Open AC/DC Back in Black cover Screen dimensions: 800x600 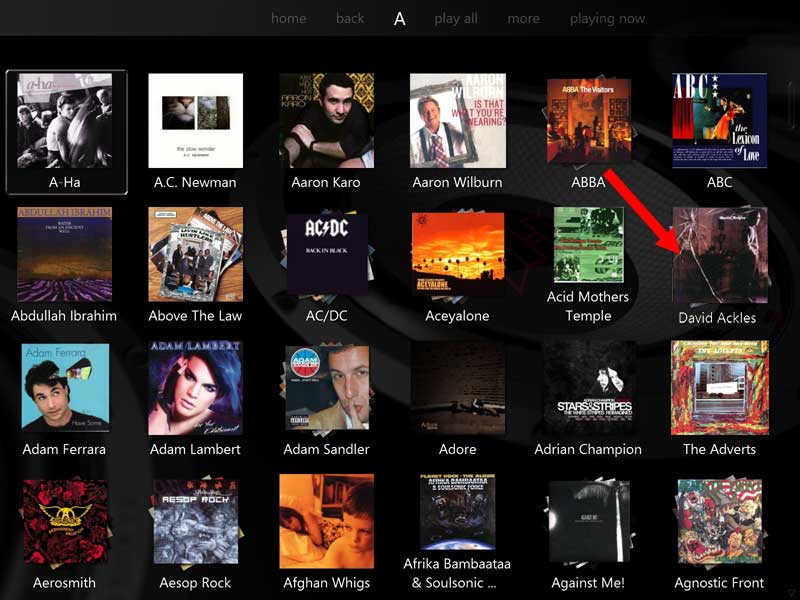coord(327,254)
